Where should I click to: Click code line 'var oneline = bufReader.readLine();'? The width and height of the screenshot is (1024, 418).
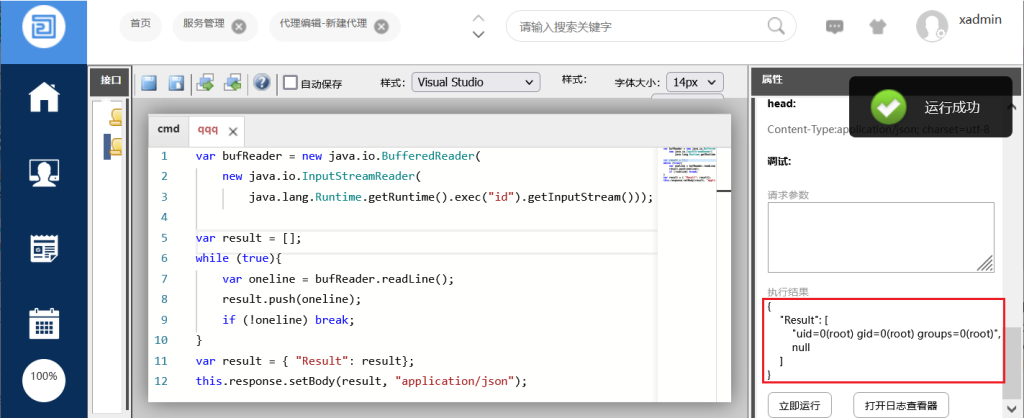pyautogui.click(x=338, y=279)
